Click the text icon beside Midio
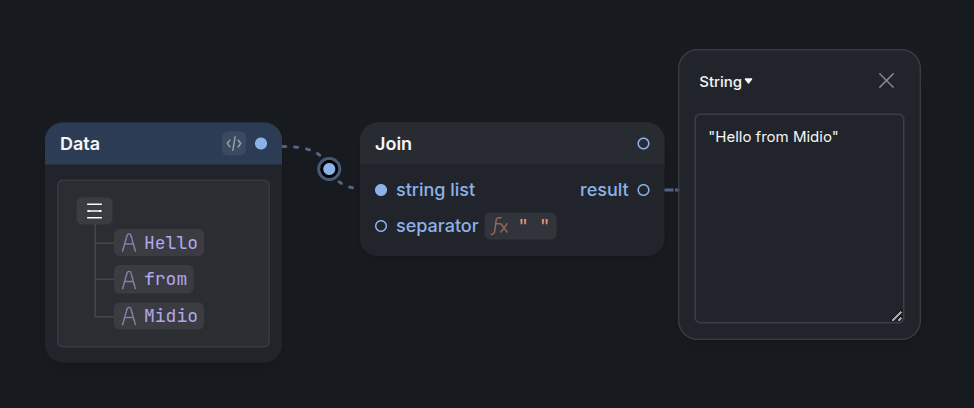974x408 pixels. point(129,316)
